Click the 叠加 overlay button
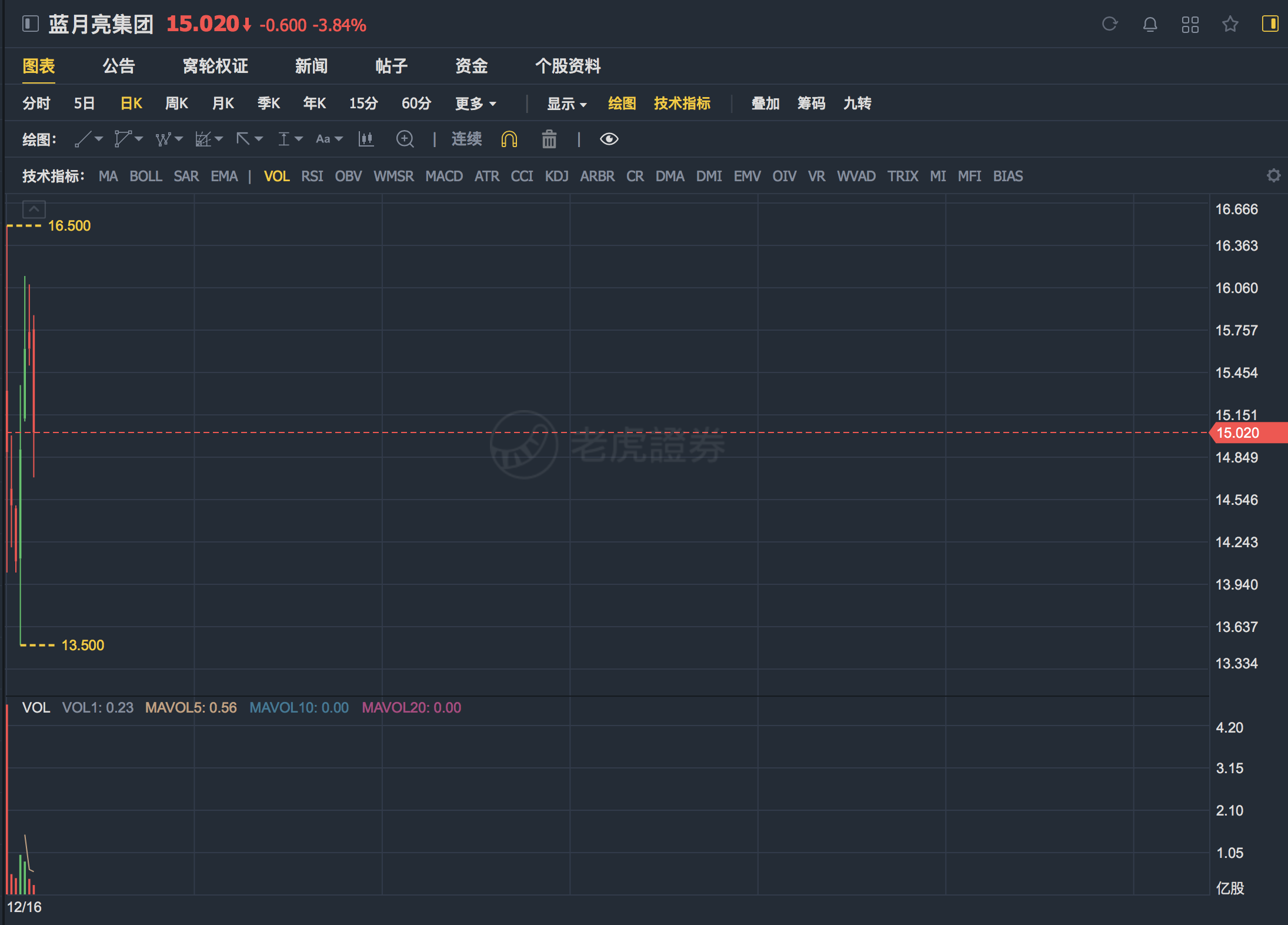Screen dimensions: 1288x925 766,104
